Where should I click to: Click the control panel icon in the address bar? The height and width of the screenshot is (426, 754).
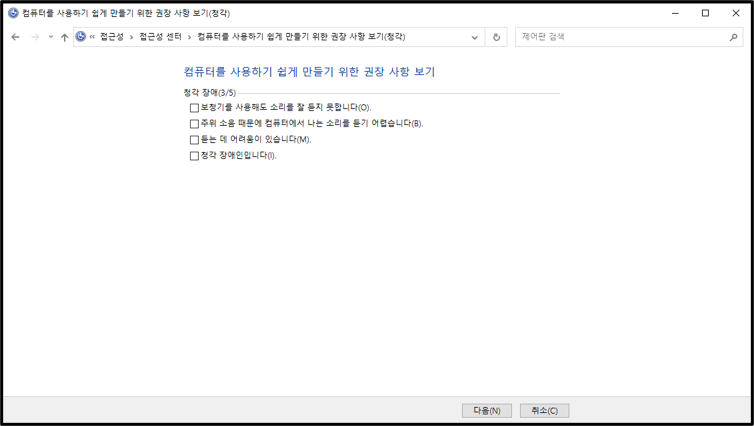pyautogui.click(x=81, y=37)
